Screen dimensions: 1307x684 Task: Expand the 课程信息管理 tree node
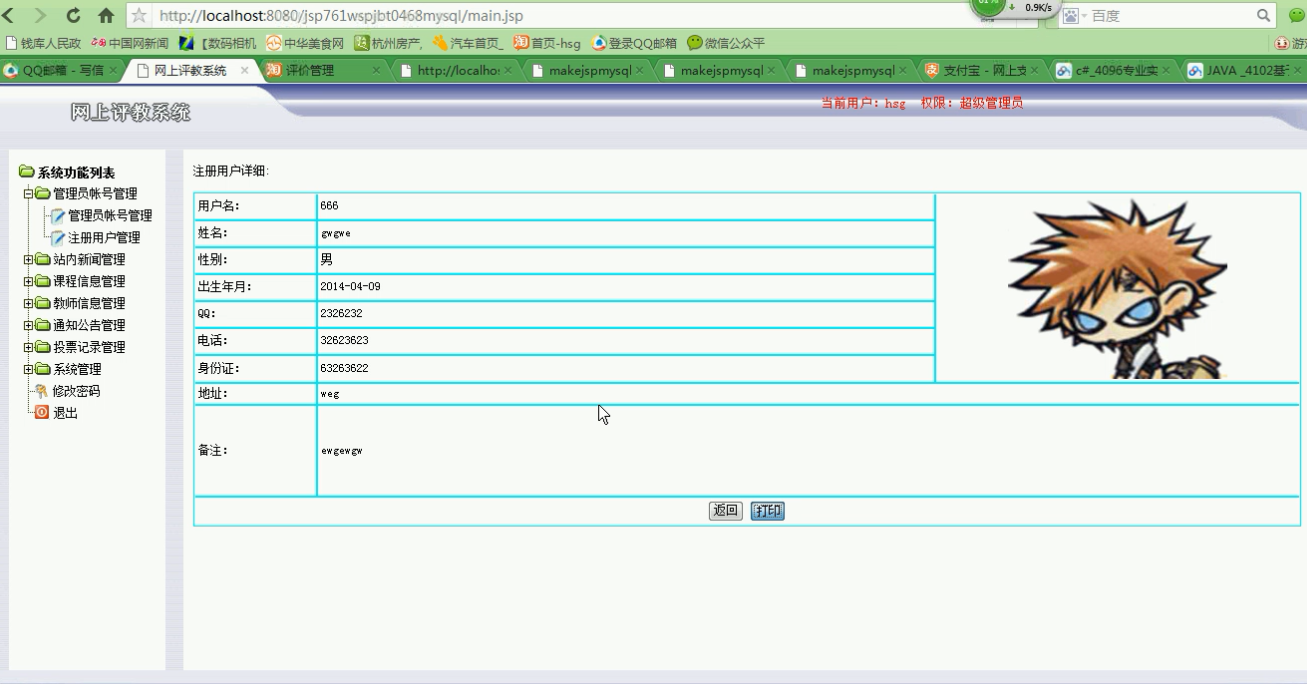tap(28, 282)
